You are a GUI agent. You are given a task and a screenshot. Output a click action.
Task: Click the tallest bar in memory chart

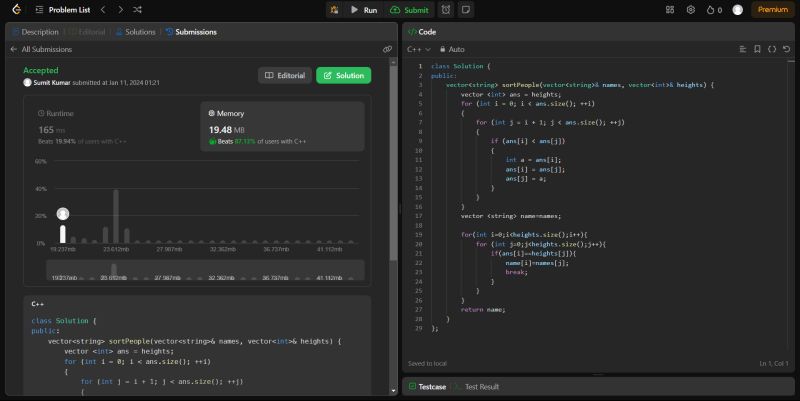pyautogui.click(x=116, y=216)
